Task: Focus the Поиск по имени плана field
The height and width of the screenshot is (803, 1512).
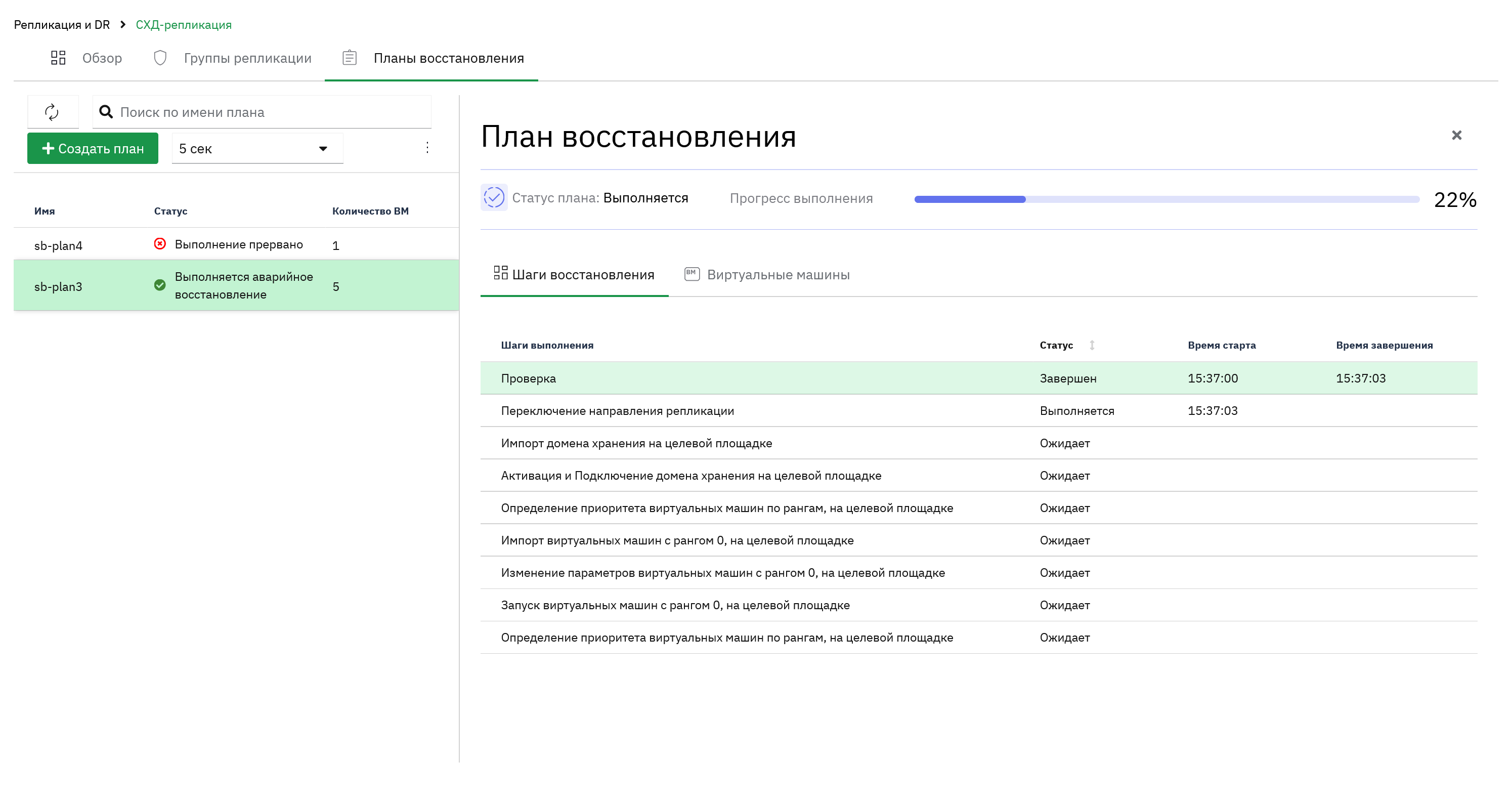Action: [262, 112]
